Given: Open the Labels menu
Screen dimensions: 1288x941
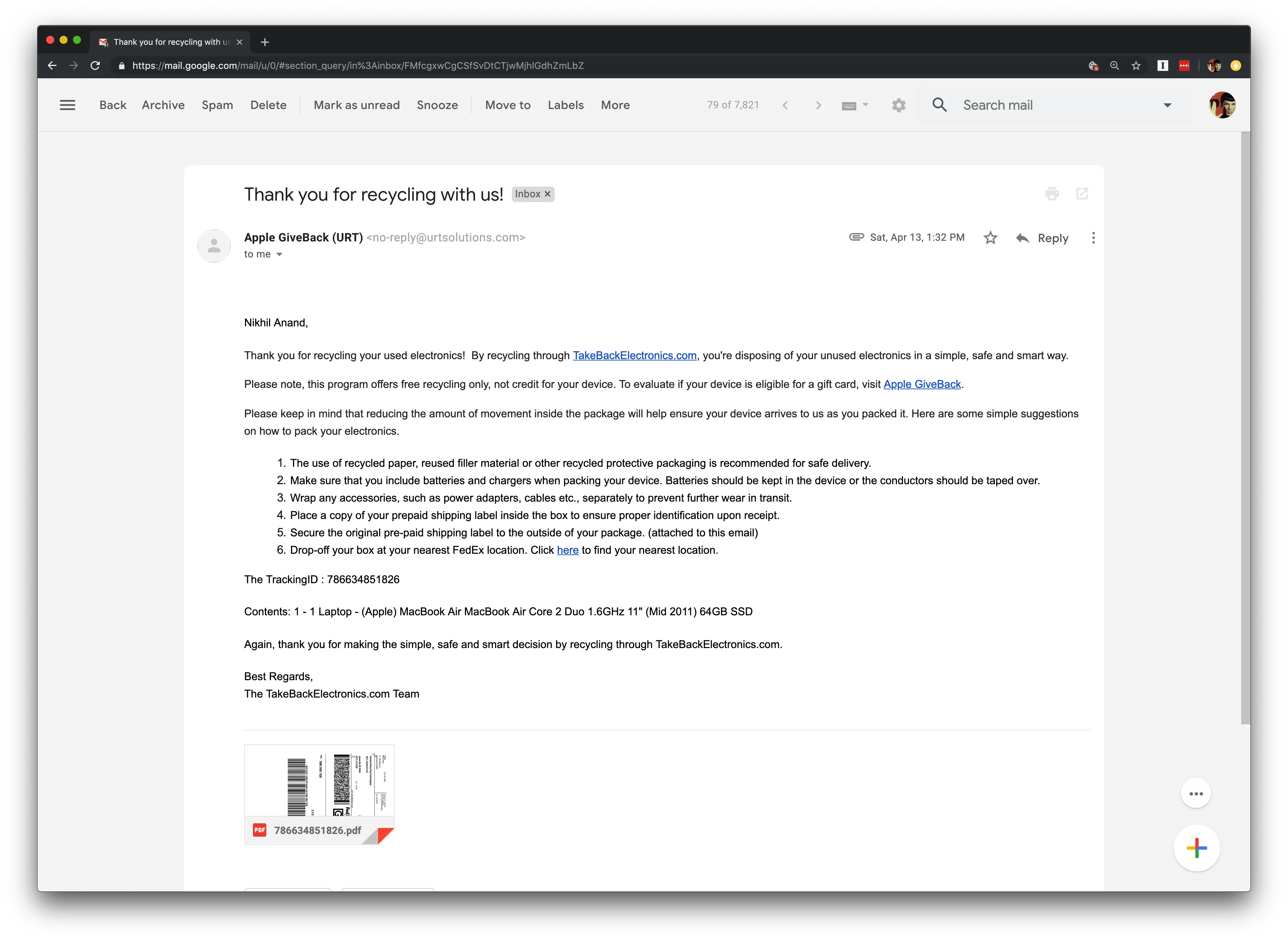Looking at the screenshot, I should 565,105.
